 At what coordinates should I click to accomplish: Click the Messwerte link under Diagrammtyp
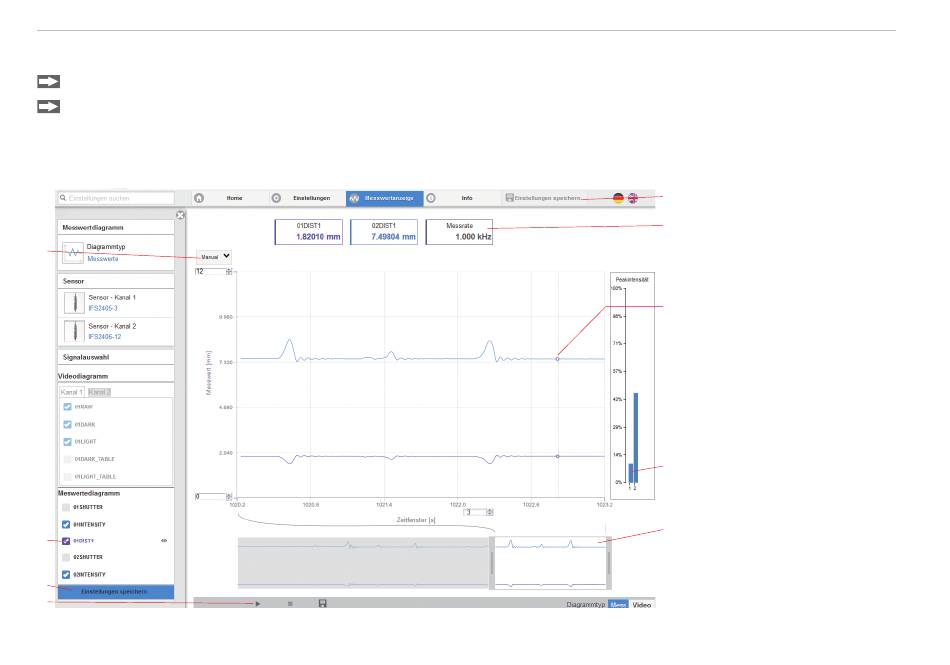102,259
